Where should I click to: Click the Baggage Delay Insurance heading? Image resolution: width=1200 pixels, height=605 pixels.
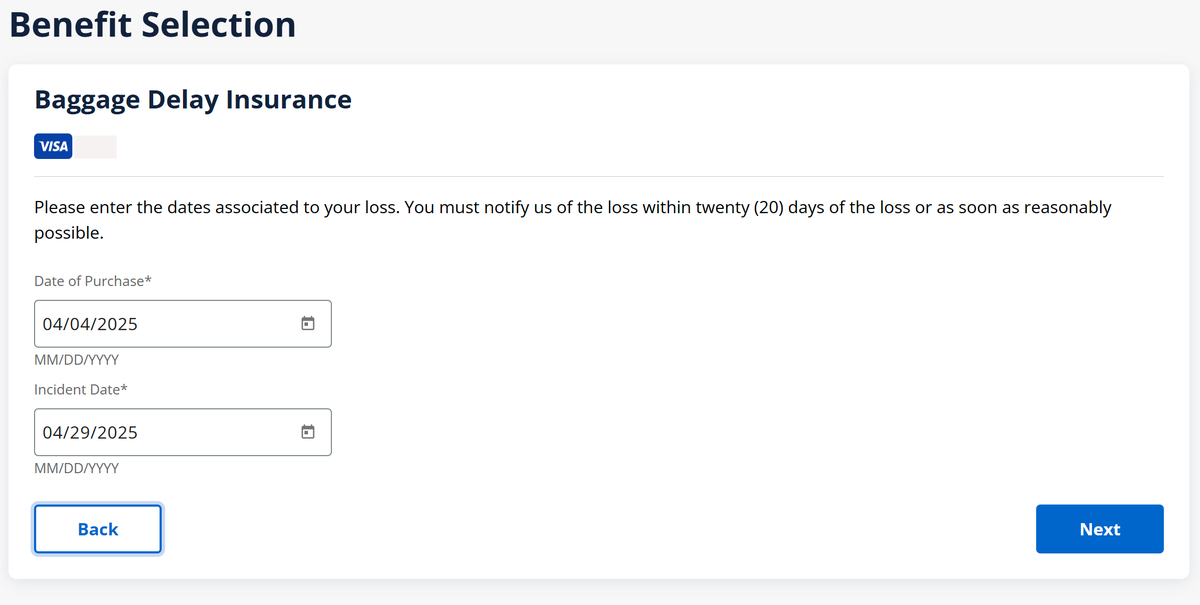pos(193,100)
